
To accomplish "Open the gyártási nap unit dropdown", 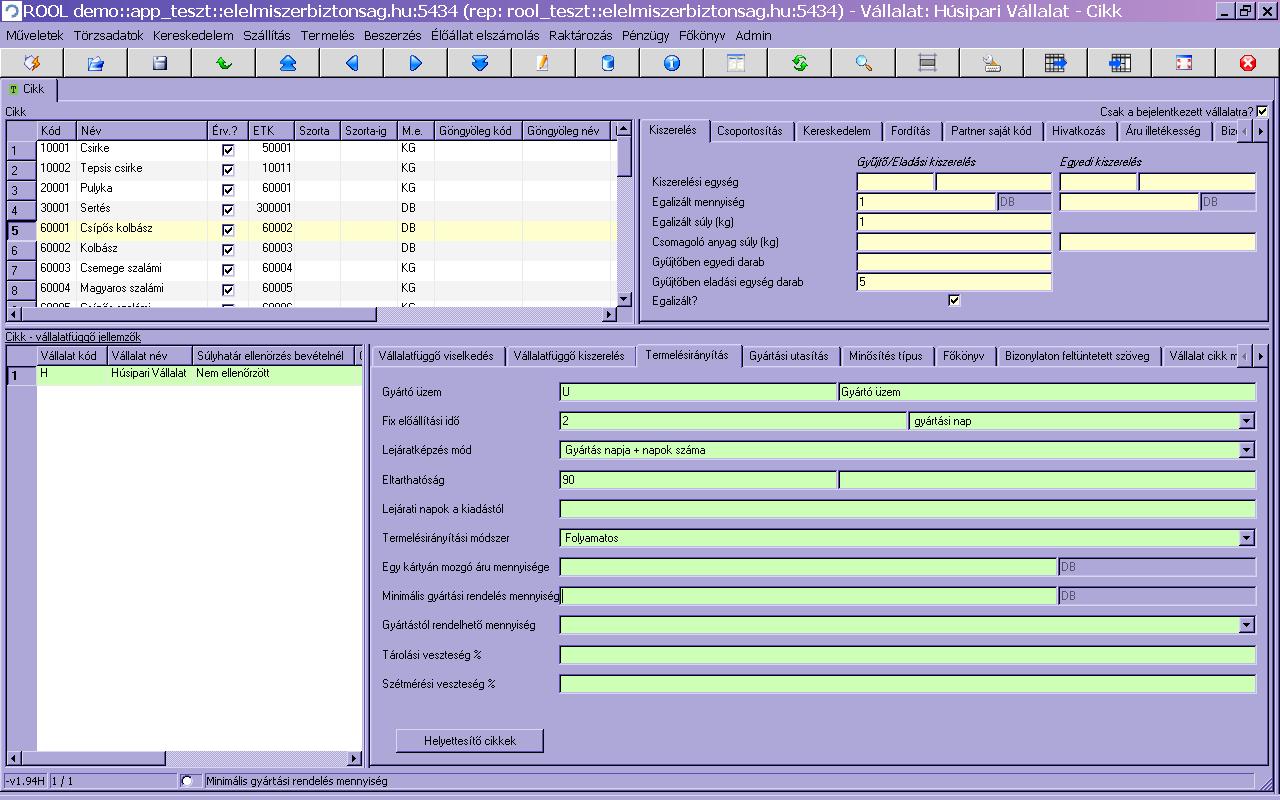I will pos(1247,421).
